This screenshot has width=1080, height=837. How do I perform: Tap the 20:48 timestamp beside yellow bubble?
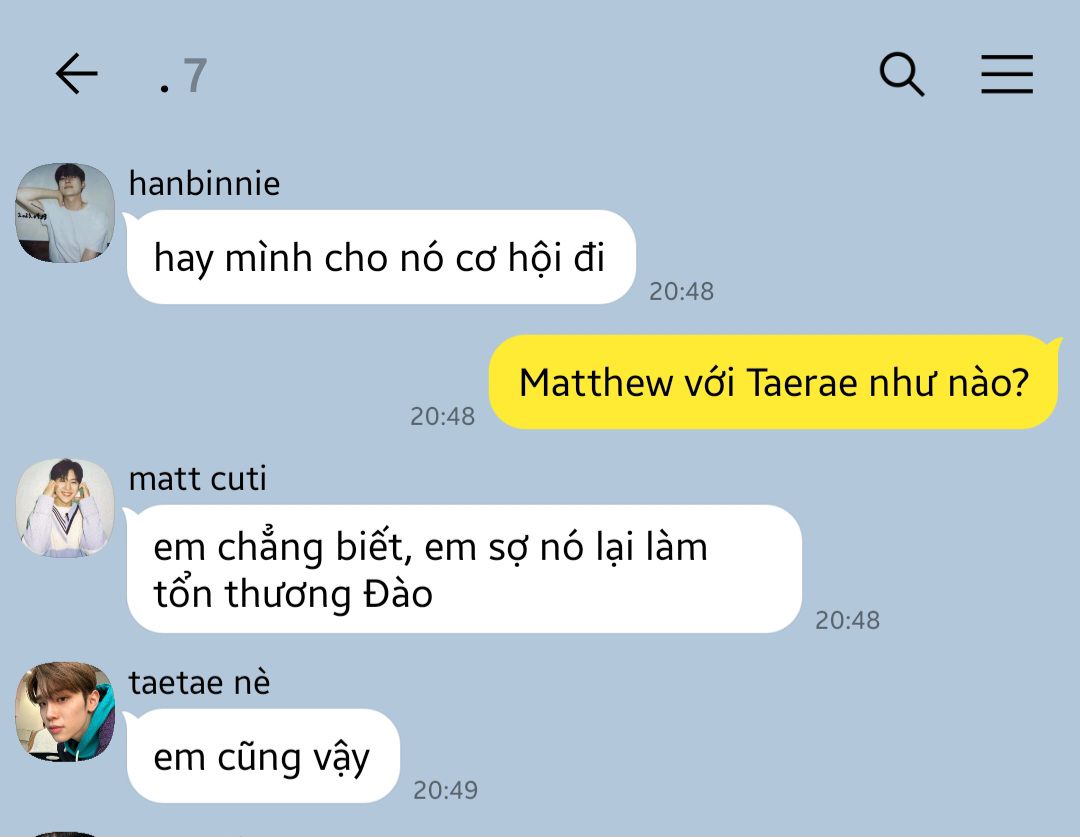point(443,416)
